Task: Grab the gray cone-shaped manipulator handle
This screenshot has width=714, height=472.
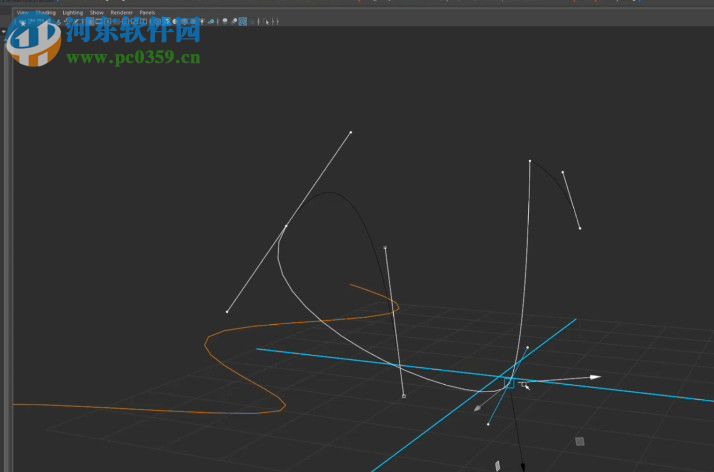Action: coord(477,408)
